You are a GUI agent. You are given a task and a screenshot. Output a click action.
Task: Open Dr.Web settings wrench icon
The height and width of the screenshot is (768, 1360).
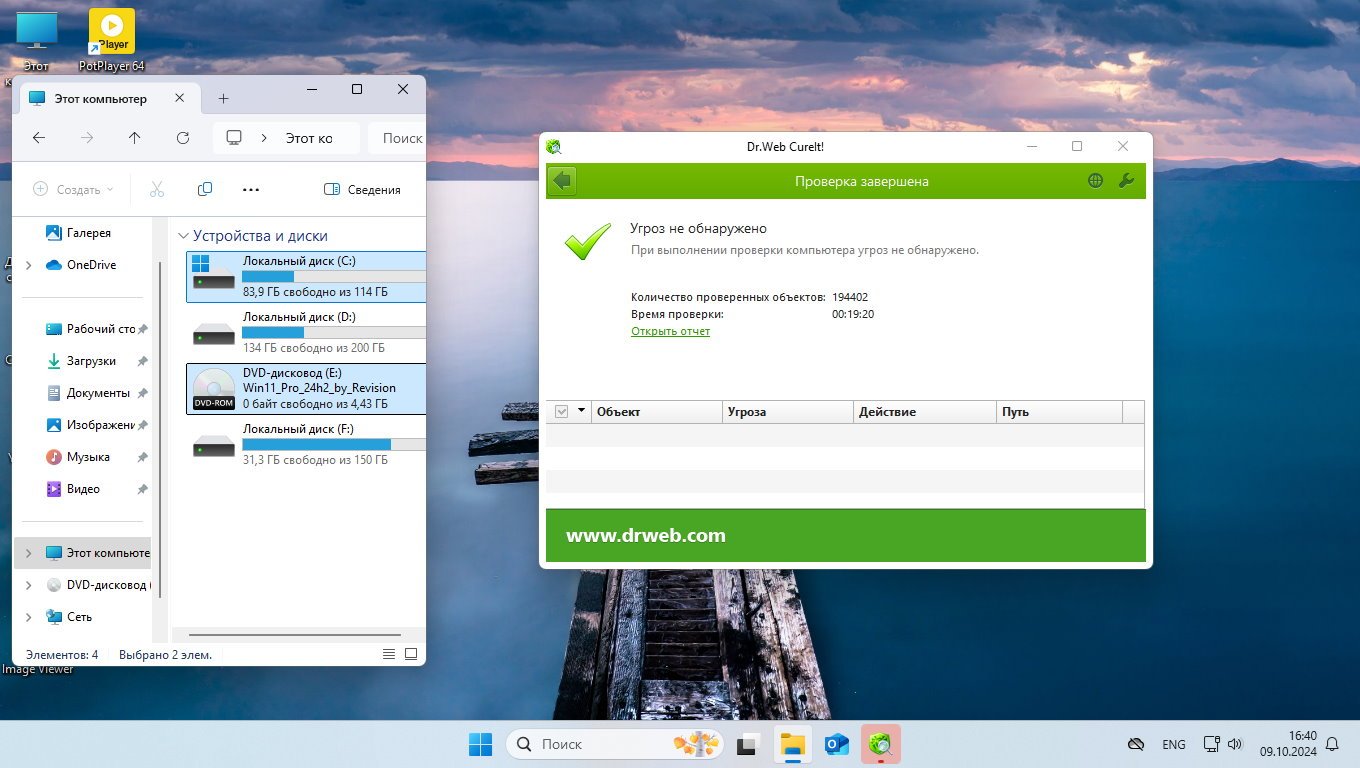(1126, 181)
